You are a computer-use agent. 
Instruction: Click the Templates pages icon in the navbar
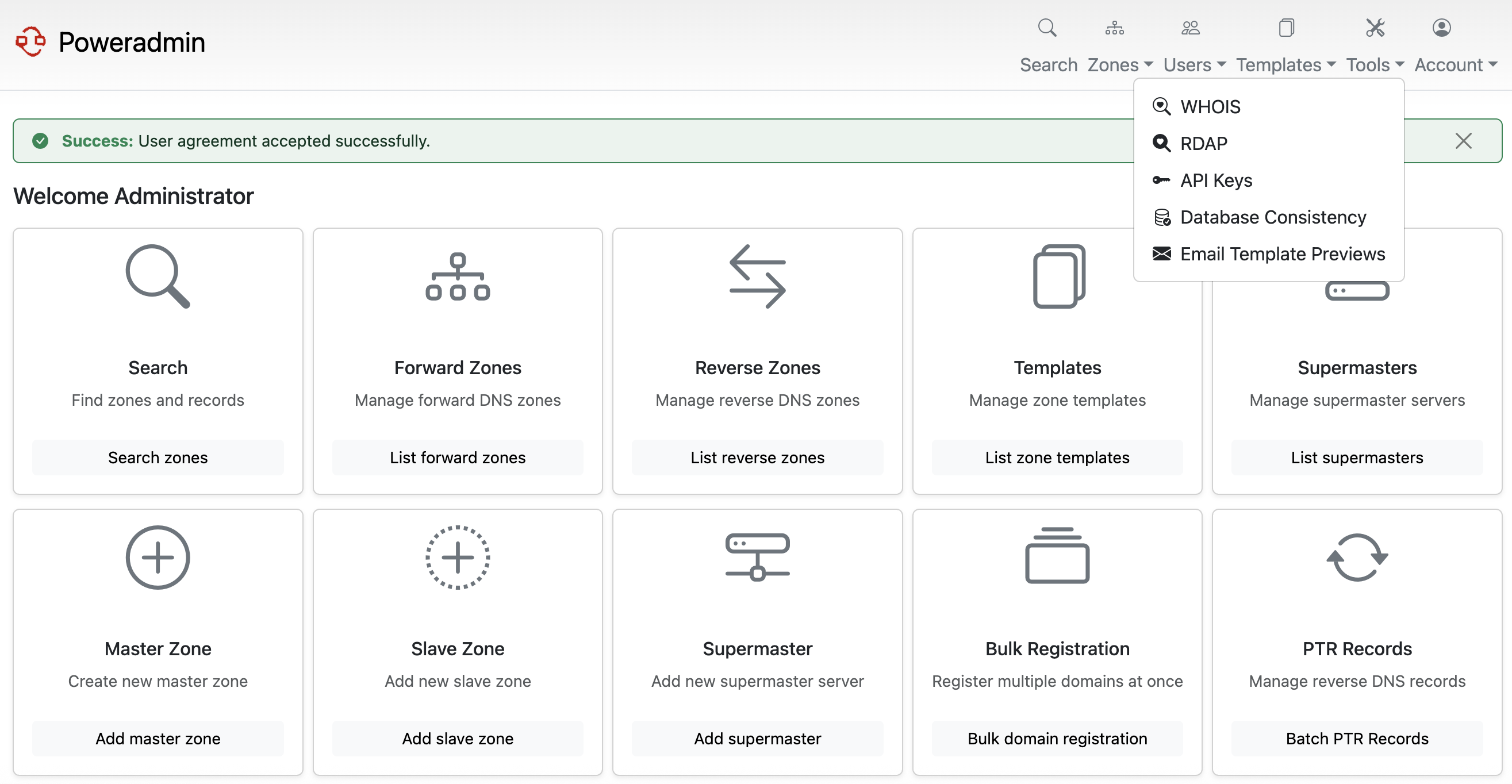1286,28
